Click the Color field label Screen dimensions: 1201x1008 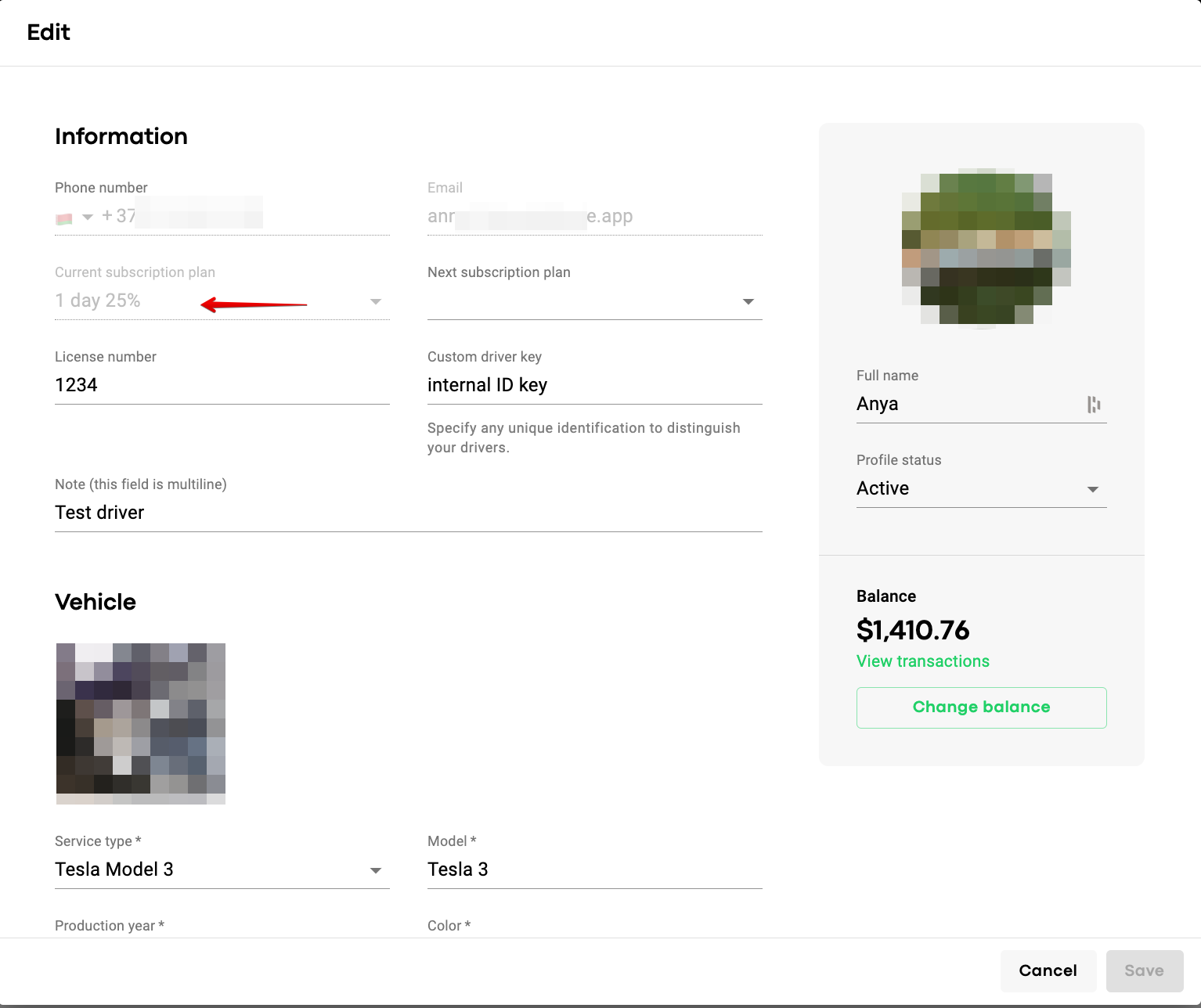click(x=449, y=926)
